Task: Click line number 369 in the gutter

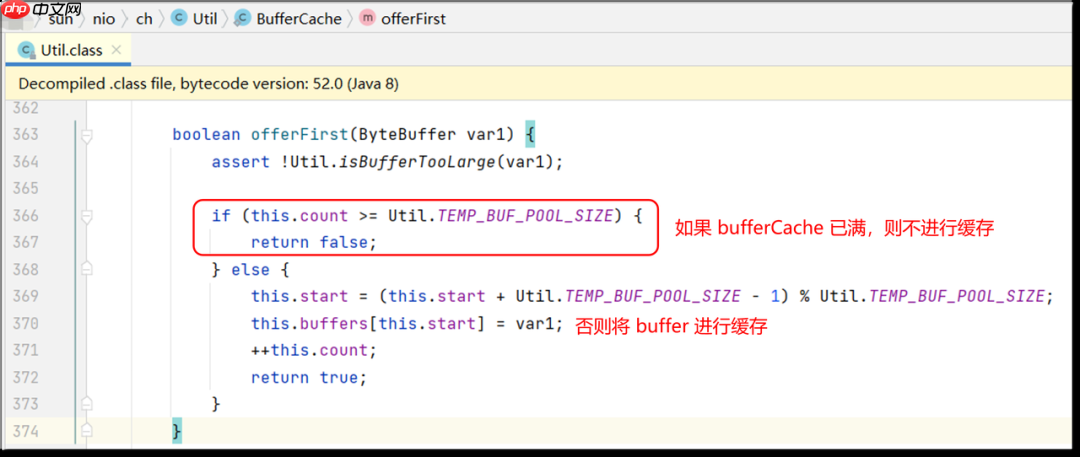Action: [x=27, y=296]
